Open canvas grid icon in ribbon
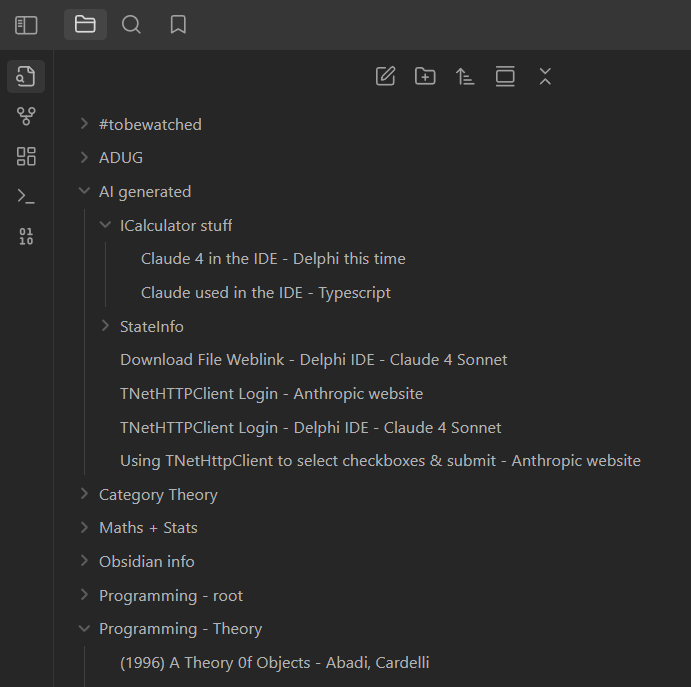 pos(26,156)
